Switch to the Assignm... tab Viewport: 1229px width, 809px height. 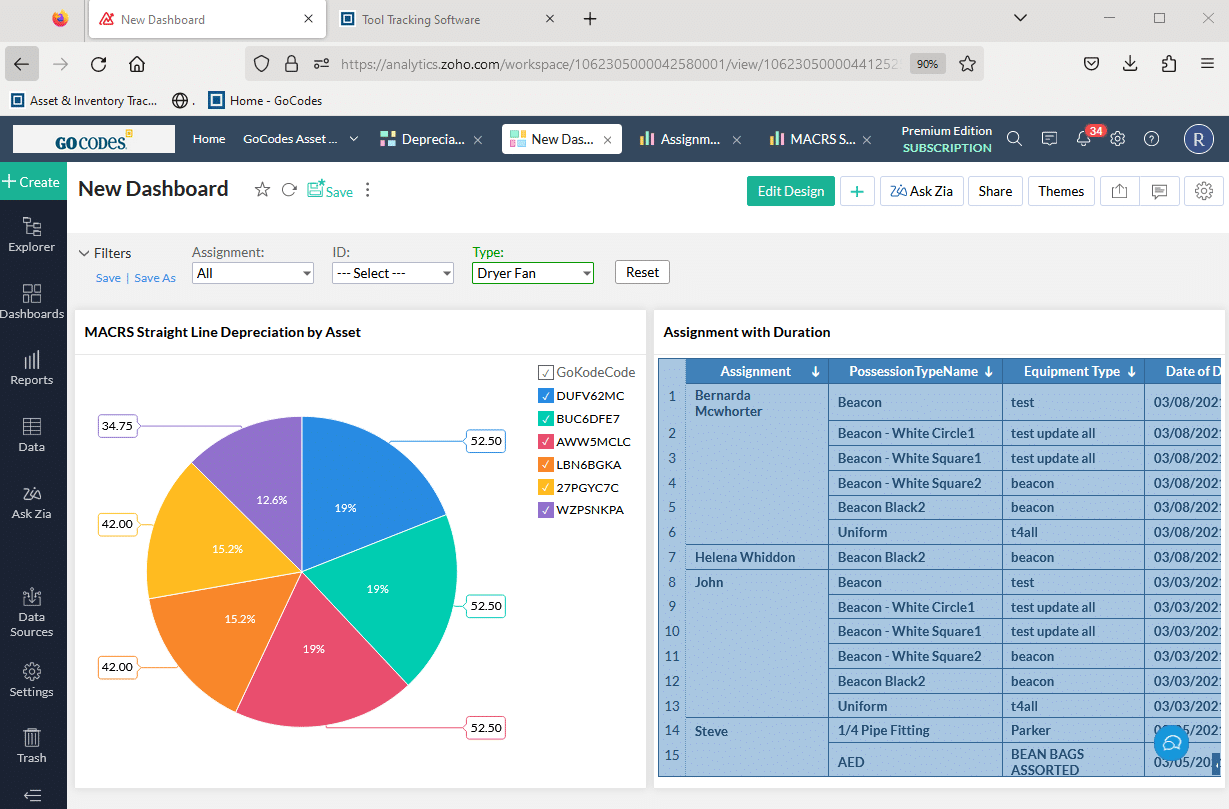point(689,139)
